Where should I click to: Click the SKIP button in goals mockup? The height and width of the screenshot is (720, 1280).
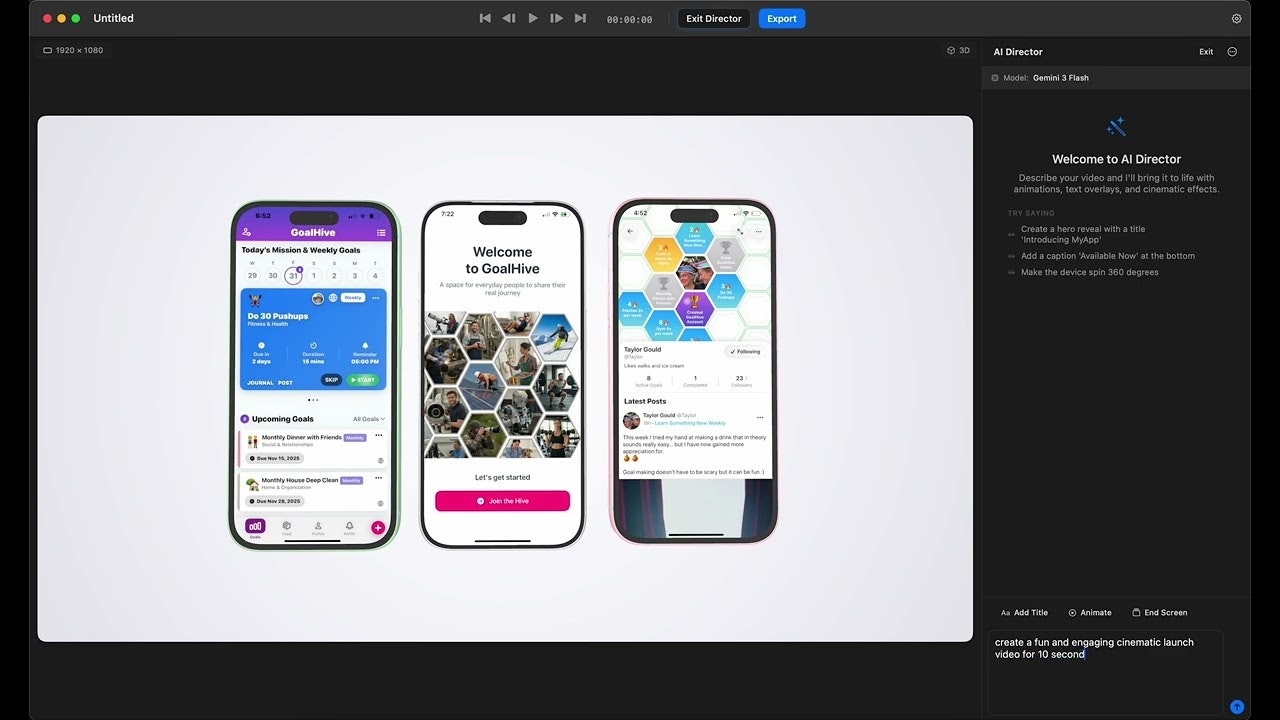point(331,380)
